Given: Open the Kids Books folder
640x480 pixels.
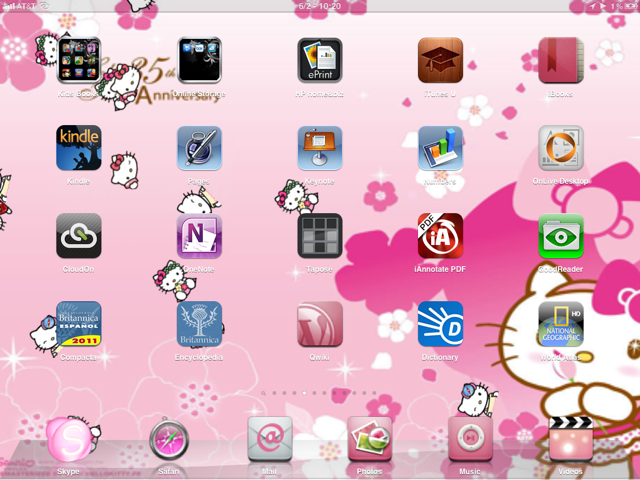Looking at the screenshot, I should coord(79,60).
